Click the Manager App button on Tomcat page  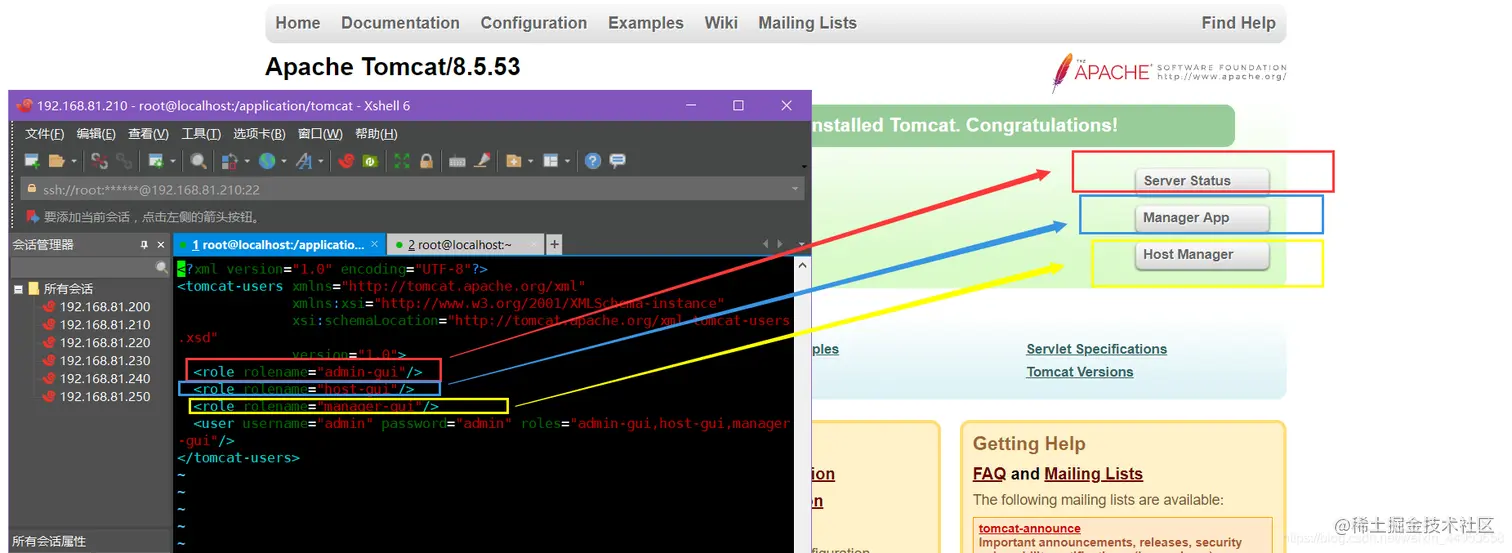1202,218
